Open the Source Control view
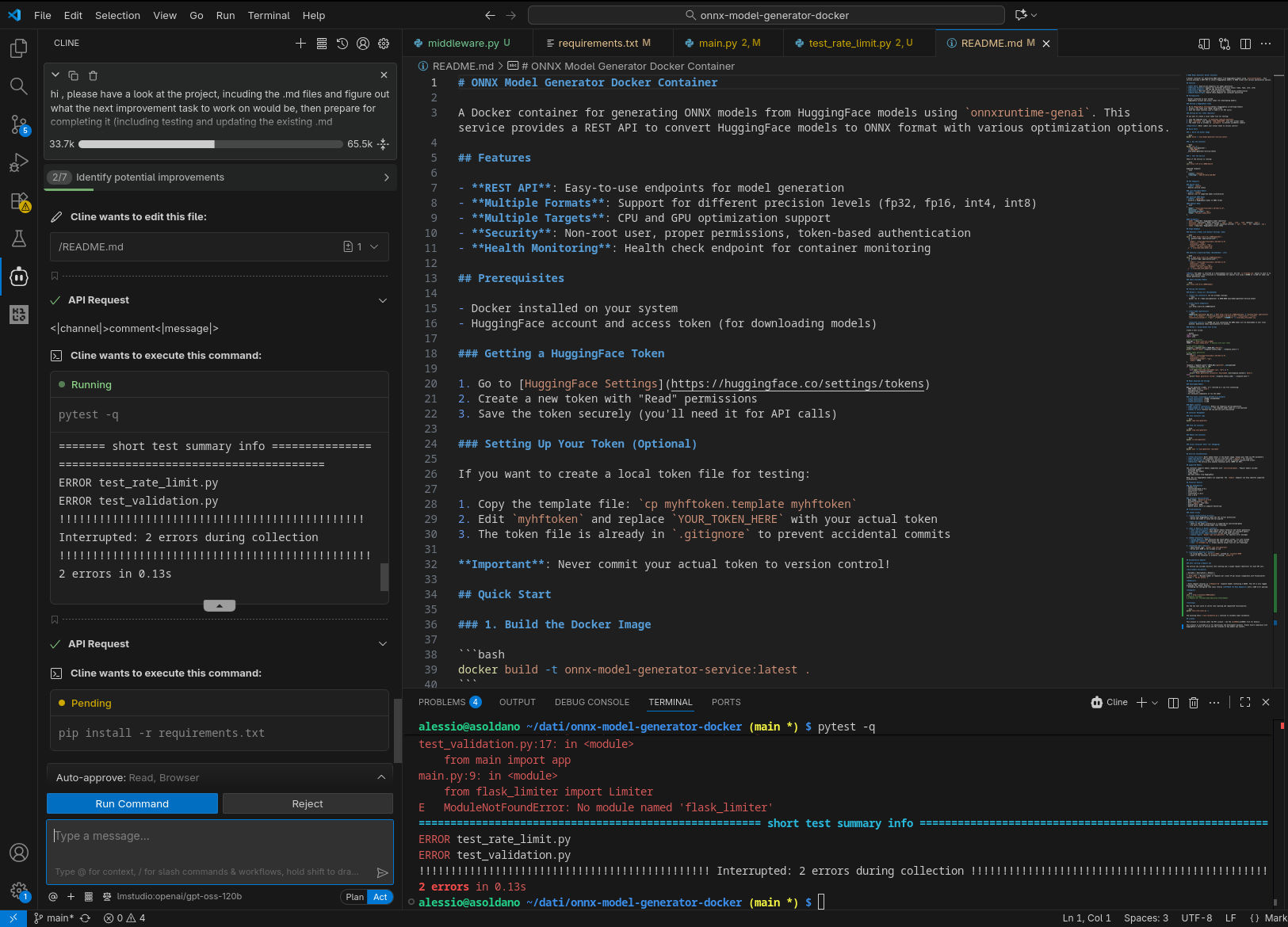 coord(18,124)
